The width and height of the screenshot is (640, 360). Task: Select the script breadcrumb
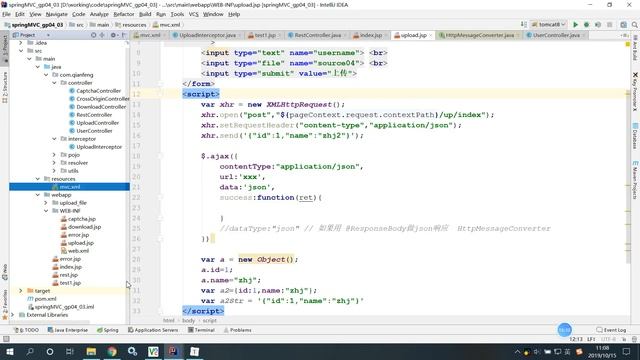pyautogui.click(x=210, y=321)
